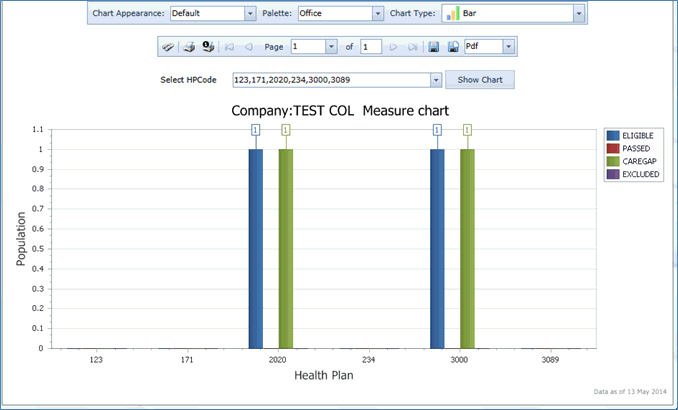Click the print current page icon
Screen dimensions: 678x410
208,46
